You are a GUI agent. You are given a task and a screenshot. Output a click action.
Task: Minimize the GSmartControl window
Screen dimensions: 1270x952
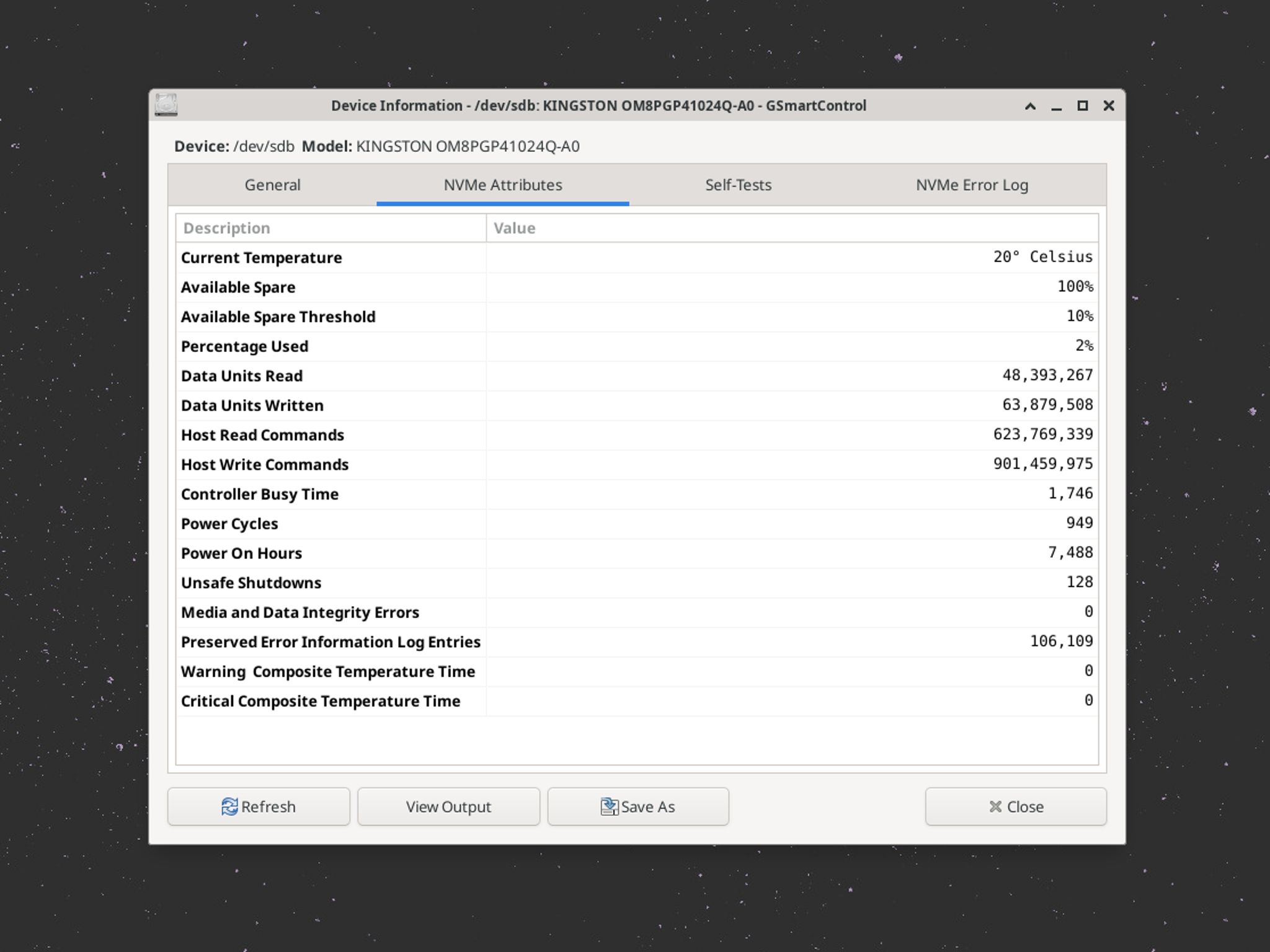click(x=1057, y=106)
